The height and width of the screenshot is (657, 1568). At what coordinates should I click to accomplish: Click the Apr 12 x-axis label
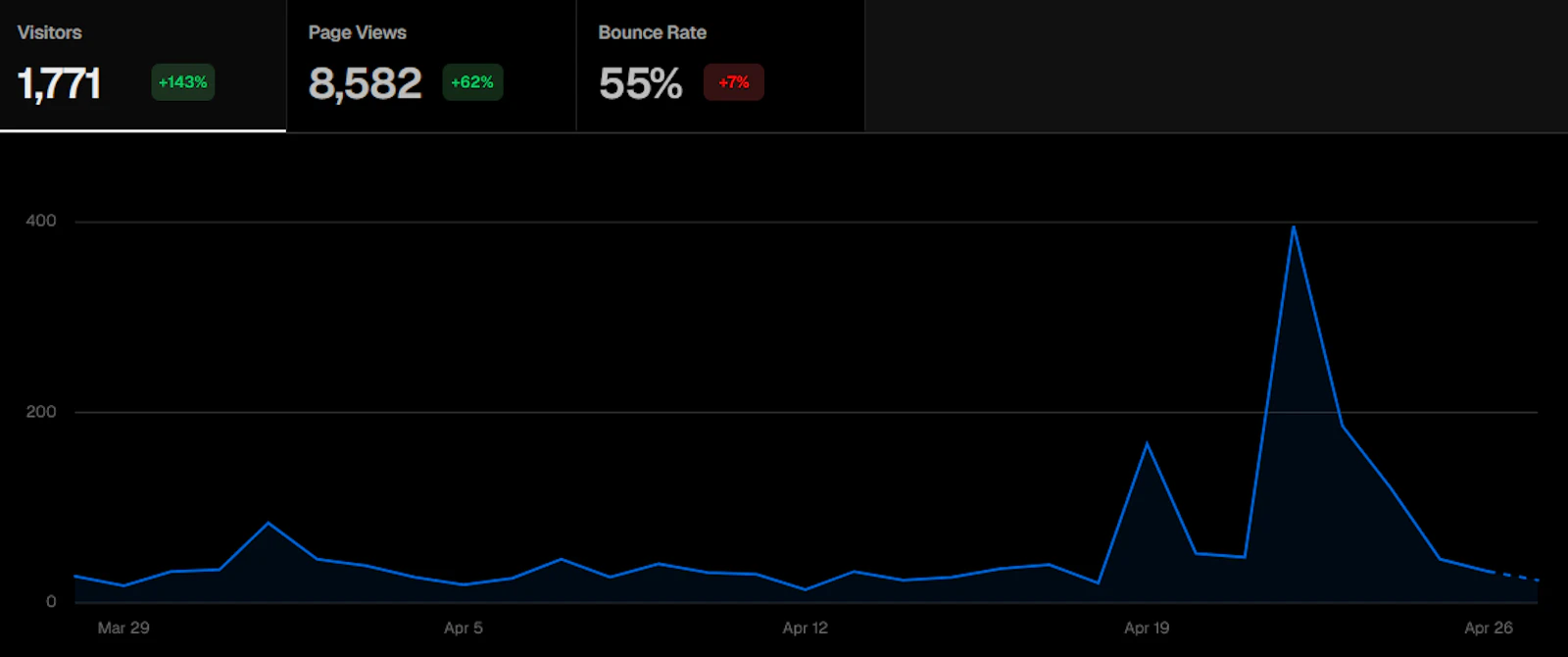click(806, 628)
